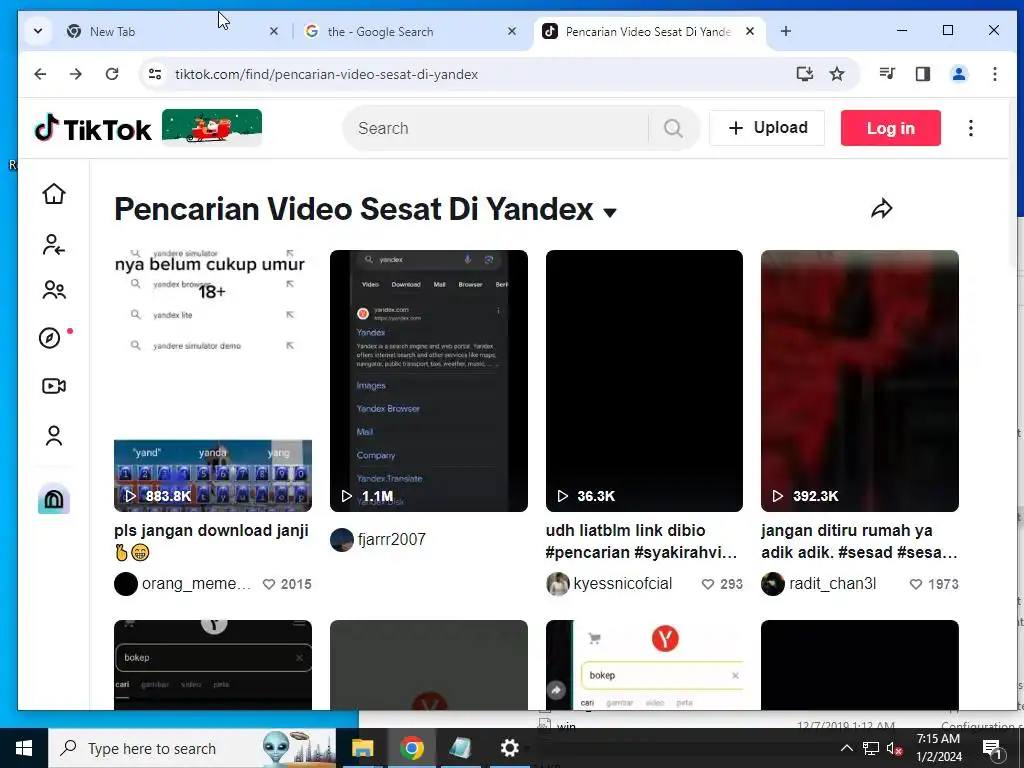This screenshot has height=768, width=1024.
Task: Open the Settings gear on taskbar
Action: (x=509, y=748)
